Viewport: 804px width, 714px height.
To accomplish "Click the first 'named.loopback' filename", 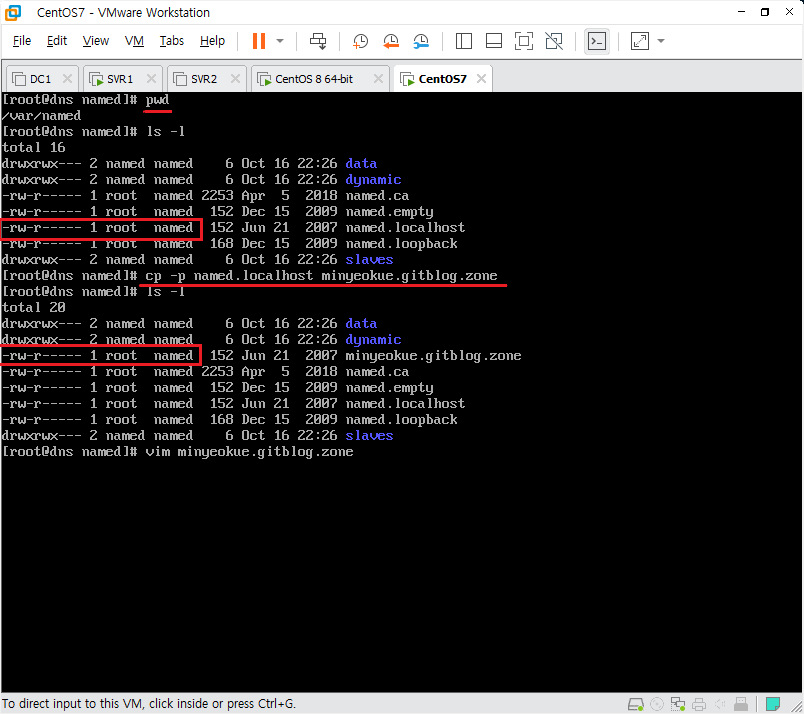I will click(x=401, y=244).
